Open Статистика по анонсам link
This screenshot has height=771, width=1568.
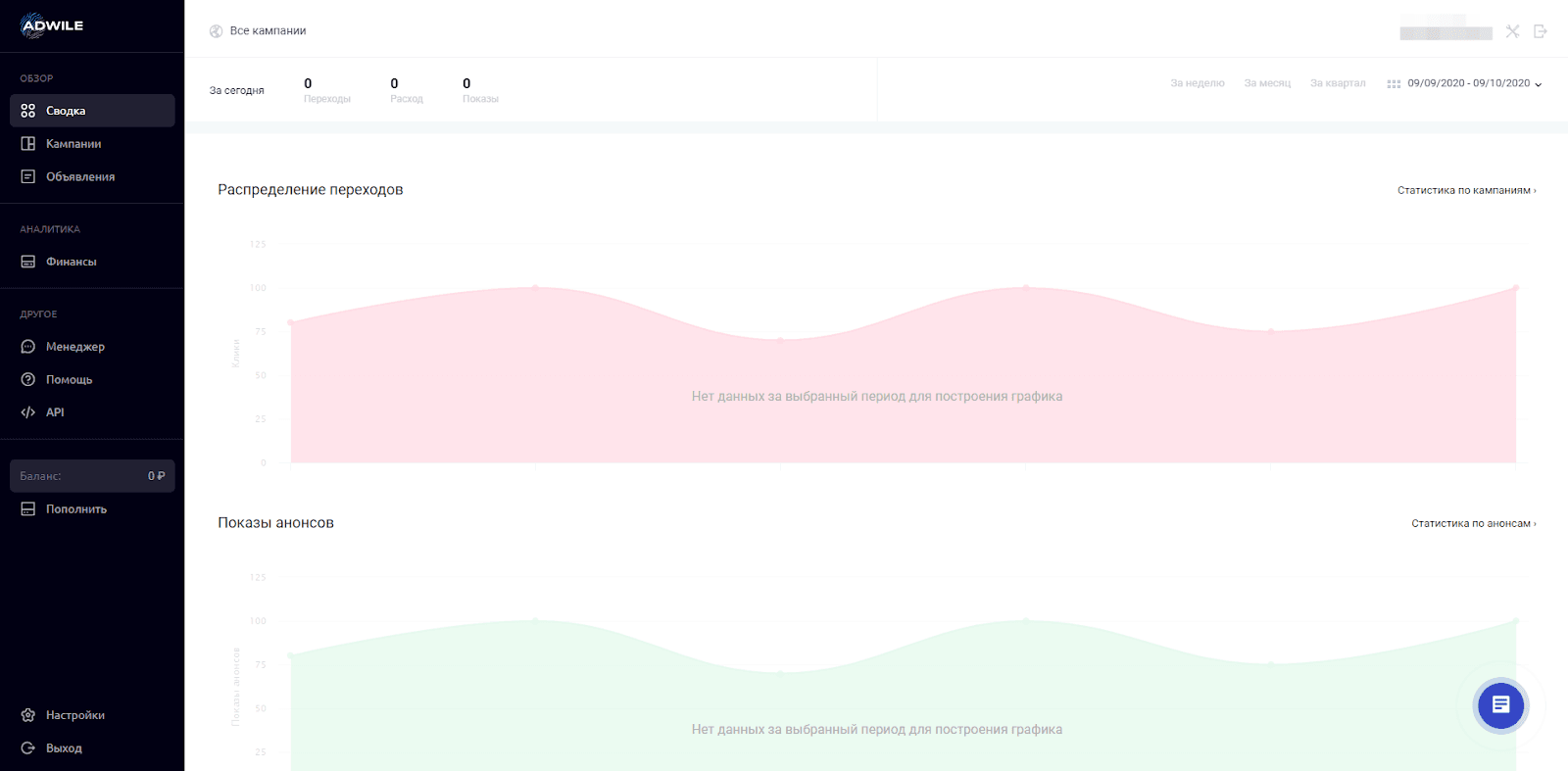pyautogui.click(x=1473, y=523)
